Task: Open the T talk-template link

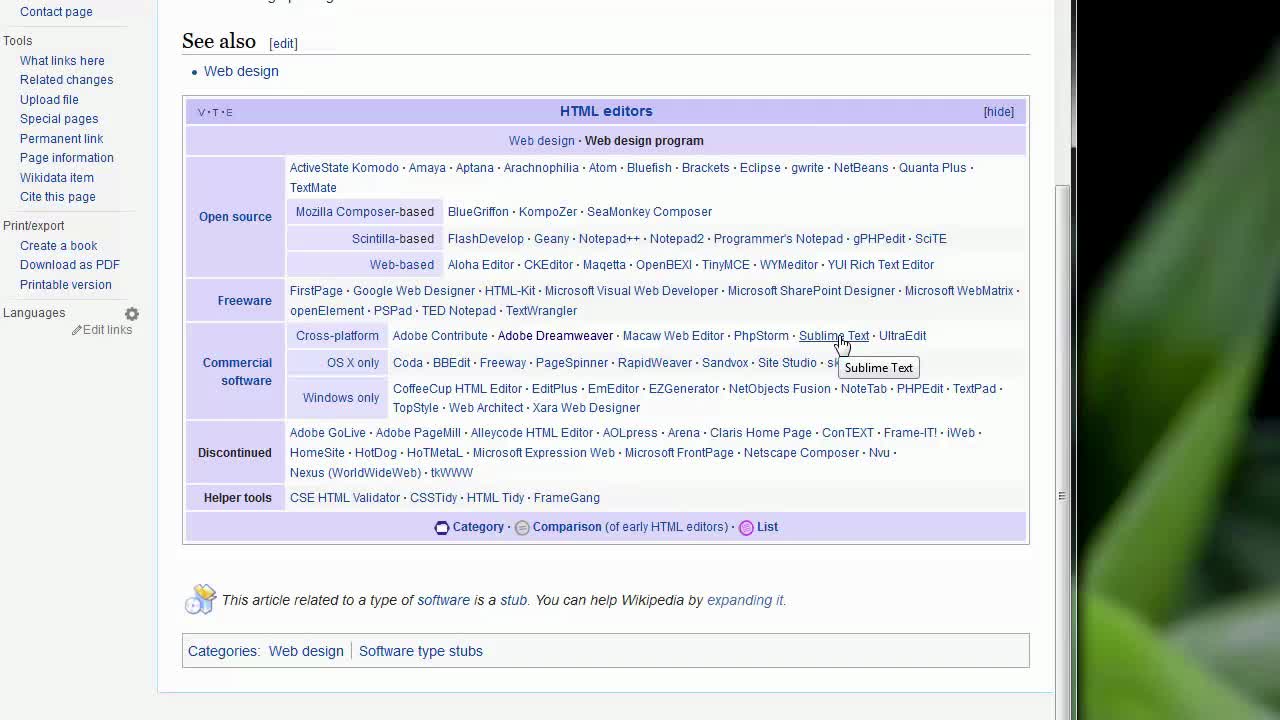Action: [215, 112]
